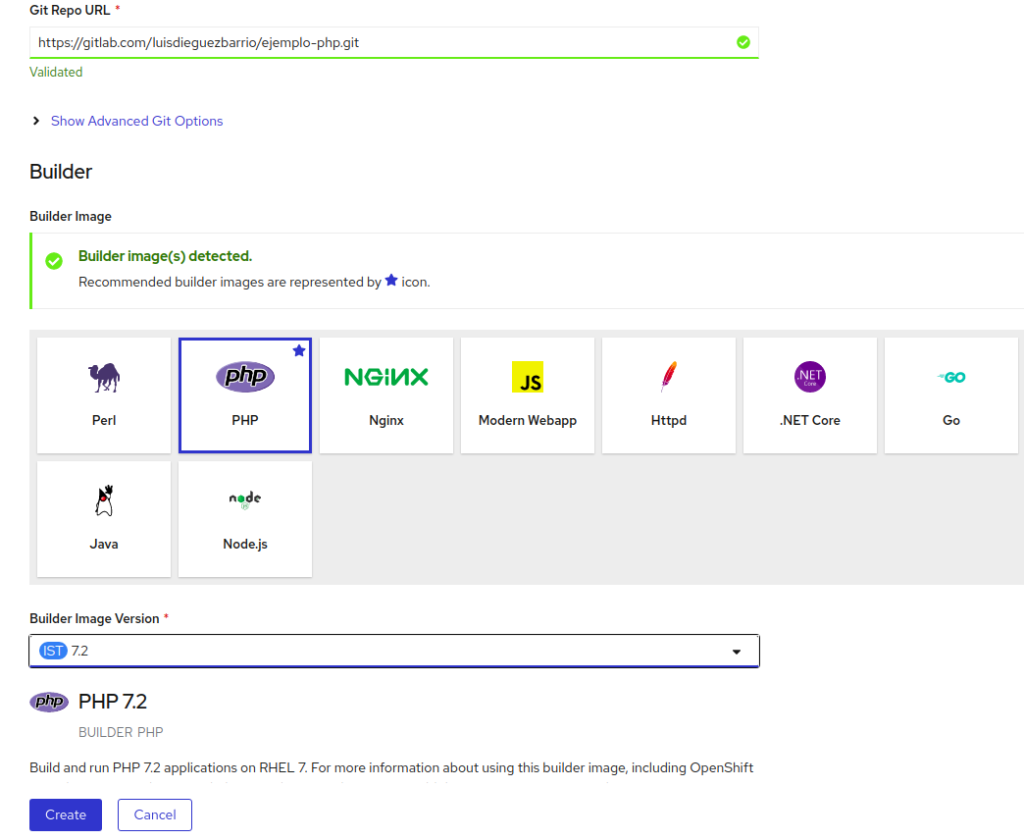1024x840 pixels.
Task: Choose the Node.js builder image logo
Action: click(245, 499)
